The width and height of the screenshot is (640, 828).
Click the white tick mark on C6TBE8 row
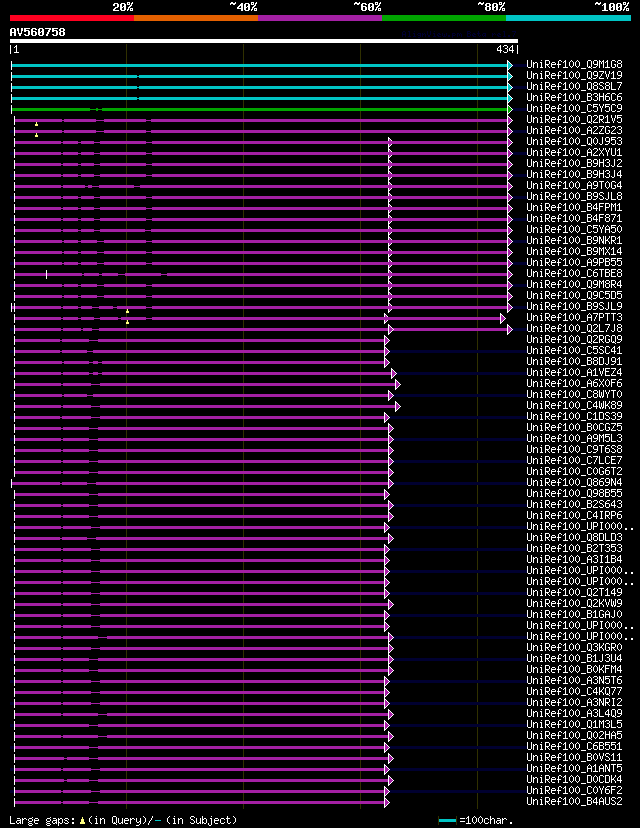click(x=46, y=274)
